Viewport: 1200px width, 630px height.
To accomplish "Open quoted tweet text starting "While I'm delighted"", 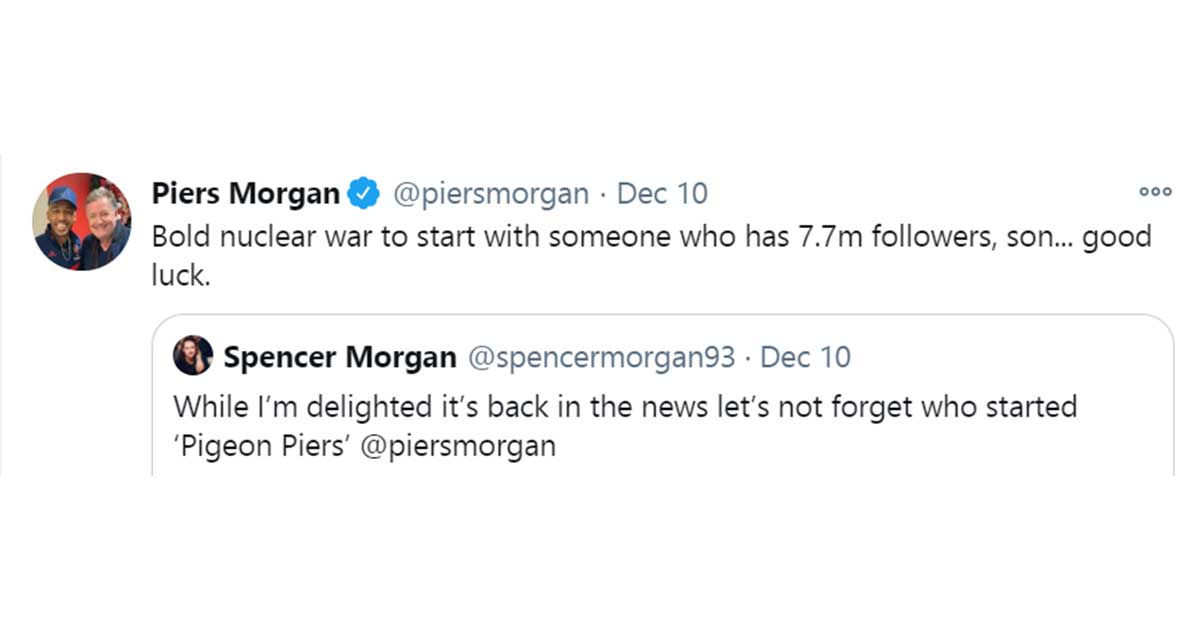I will (x=500, y=408).
